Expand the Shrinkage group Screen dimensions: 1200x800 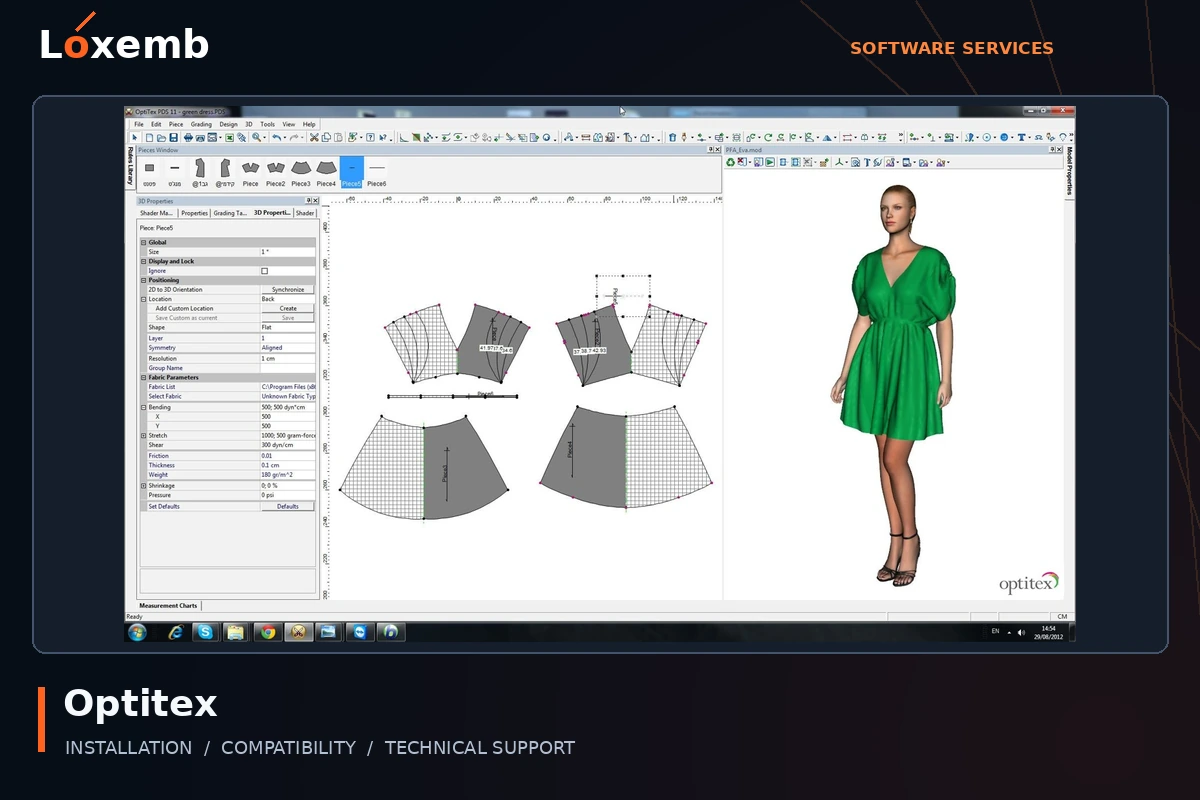point(143,485)
